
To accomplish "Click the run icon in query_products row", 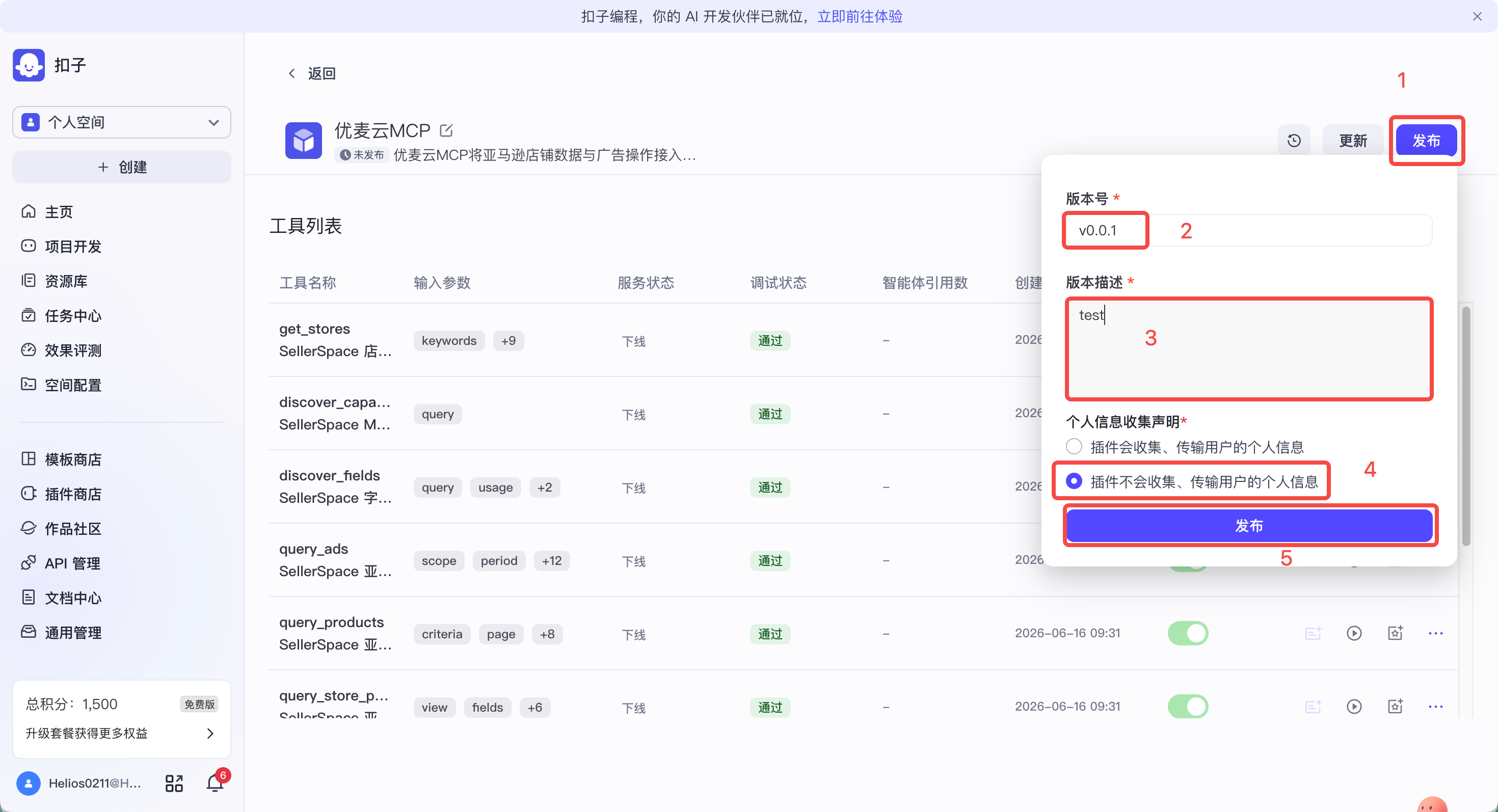I will tap(1354, 633).
